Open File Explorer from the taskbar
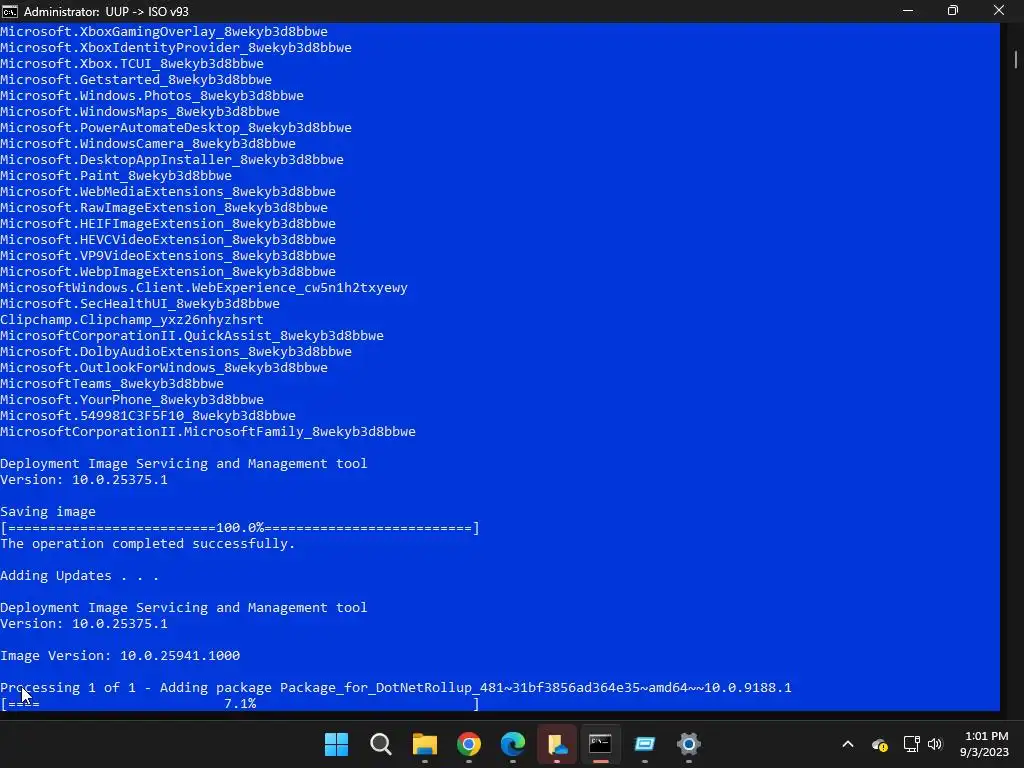Image resolution: width=1024 pixels, height=768 pixels. (424, 744)
